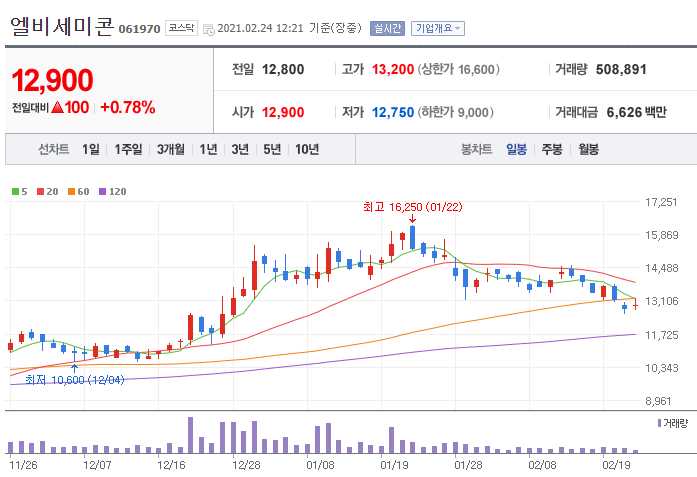
Task: Select the 10년 line chart tab
Action: coord(307,149)
